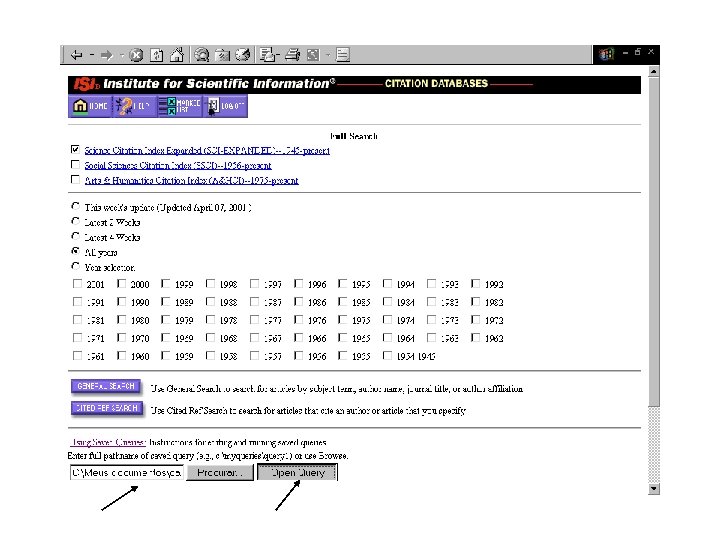Select This week's update radio button

click(x=75, y=206)
